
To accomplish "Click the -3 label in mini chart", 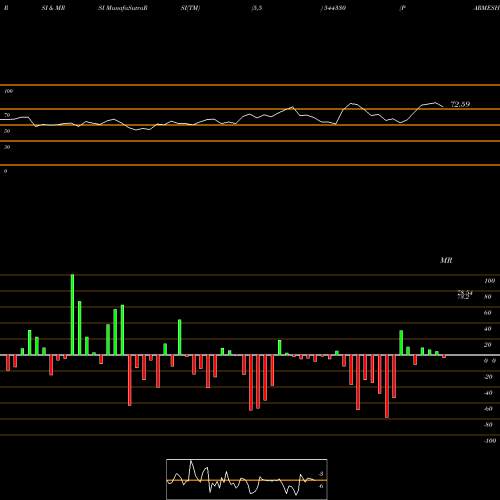I will [x=320, y=474].
